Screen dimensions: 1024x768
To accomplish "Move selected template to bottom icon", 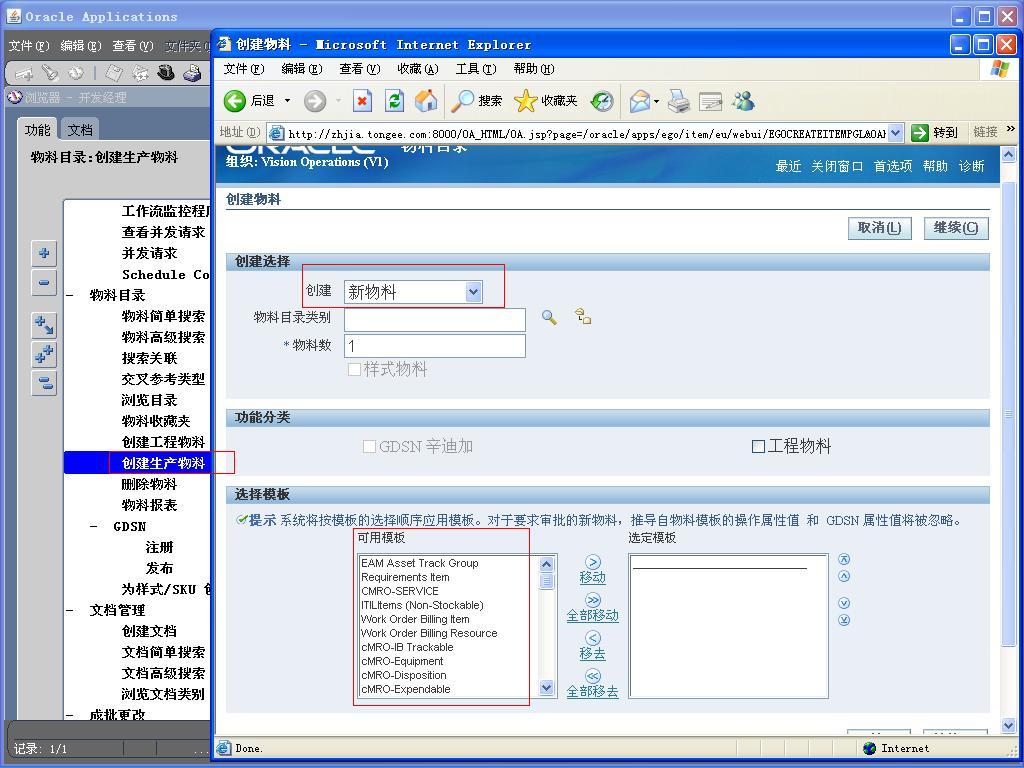I will (x=844, y=620).
